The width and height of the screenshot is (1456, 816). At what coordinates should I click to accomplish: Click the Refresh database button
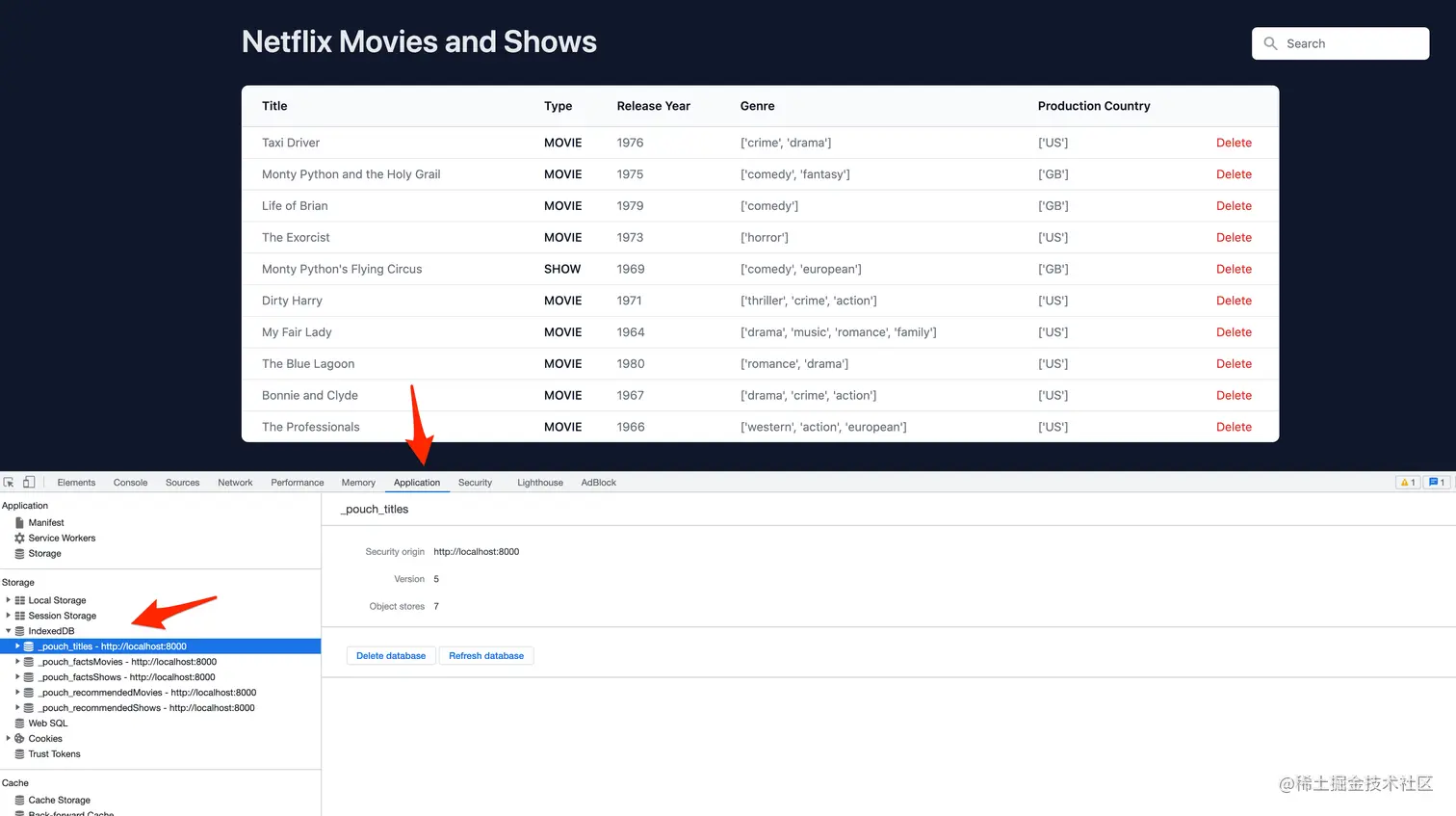486,655
